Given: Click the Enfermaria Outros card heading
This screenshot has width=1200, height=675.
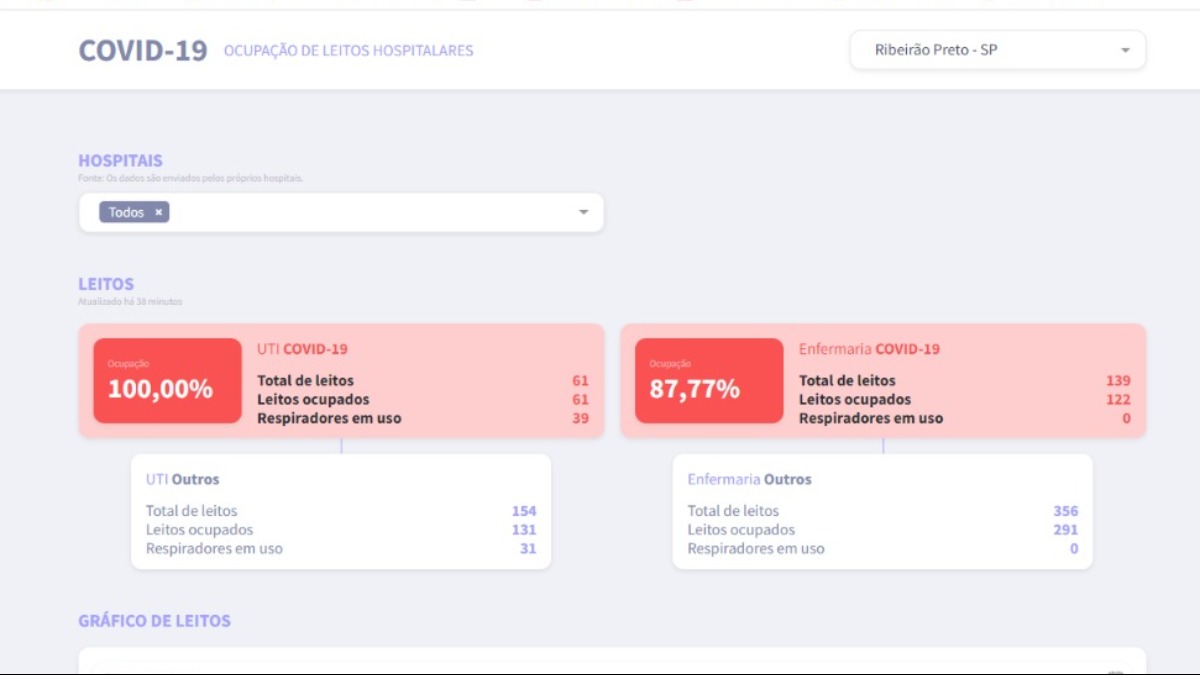Looking at the screenshot, I should coord(749,479).
